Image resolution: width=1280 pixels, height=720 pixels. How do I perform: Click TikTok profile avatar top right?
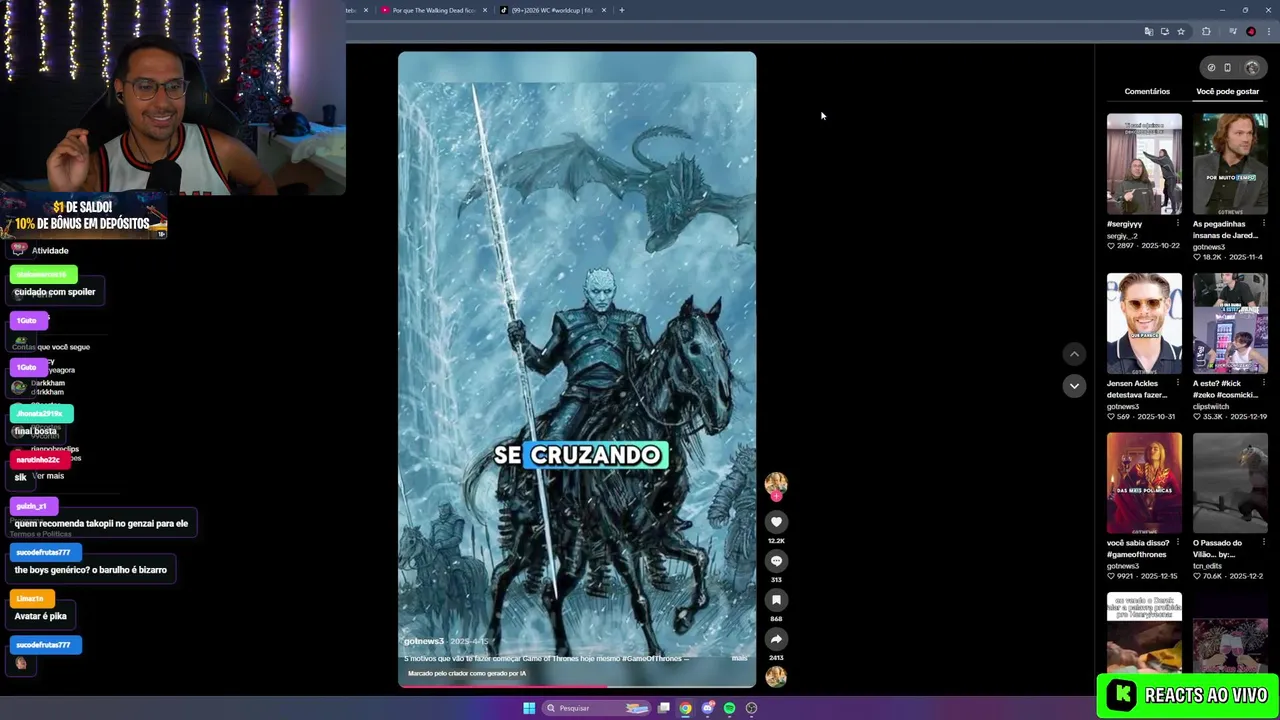point(1252,68)
